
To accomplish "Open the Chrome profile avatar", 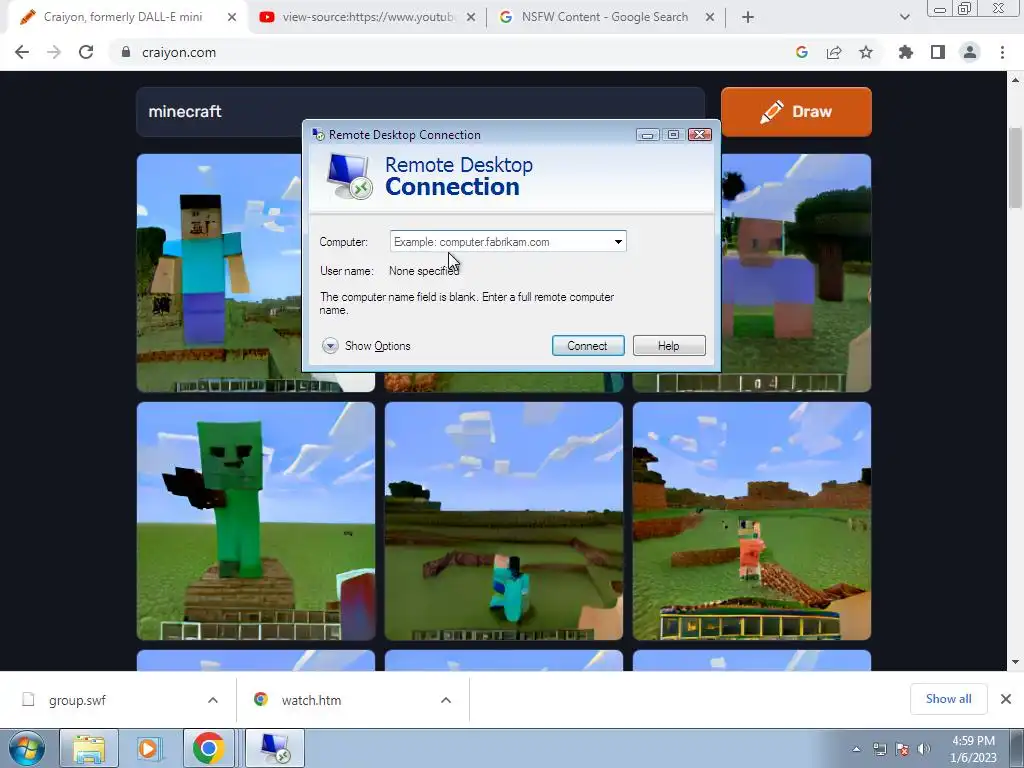I will (970, 52).
